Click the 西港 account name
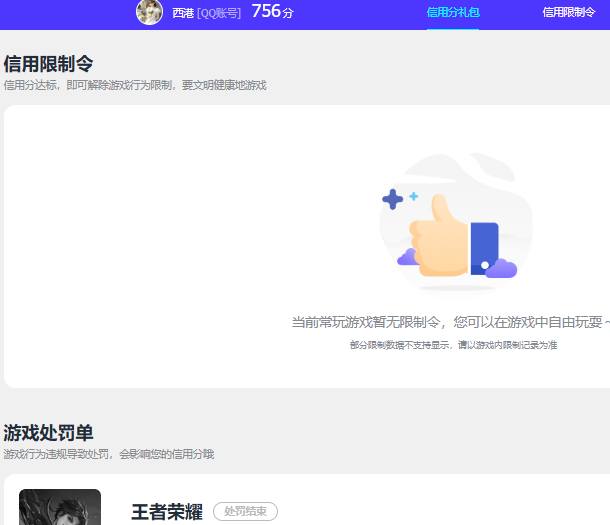The width and height of the screenshot is (610, 525). click(183, 13)
